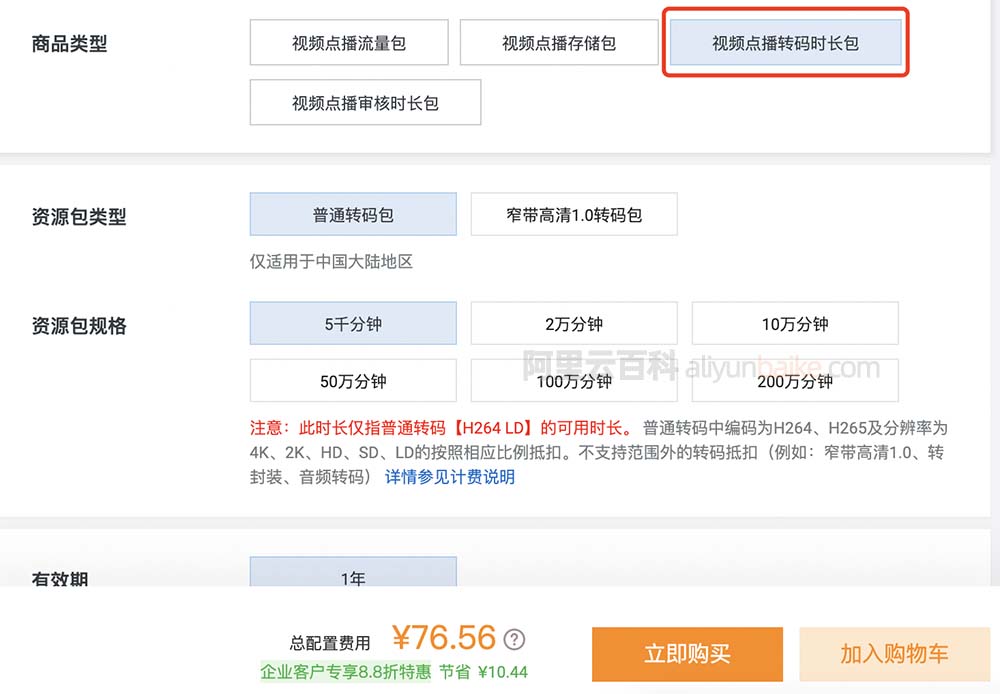The width and height of the screenshot is (1000, 694).
Task: Select 视频点播流量包 product type
Action: [349, 43]
